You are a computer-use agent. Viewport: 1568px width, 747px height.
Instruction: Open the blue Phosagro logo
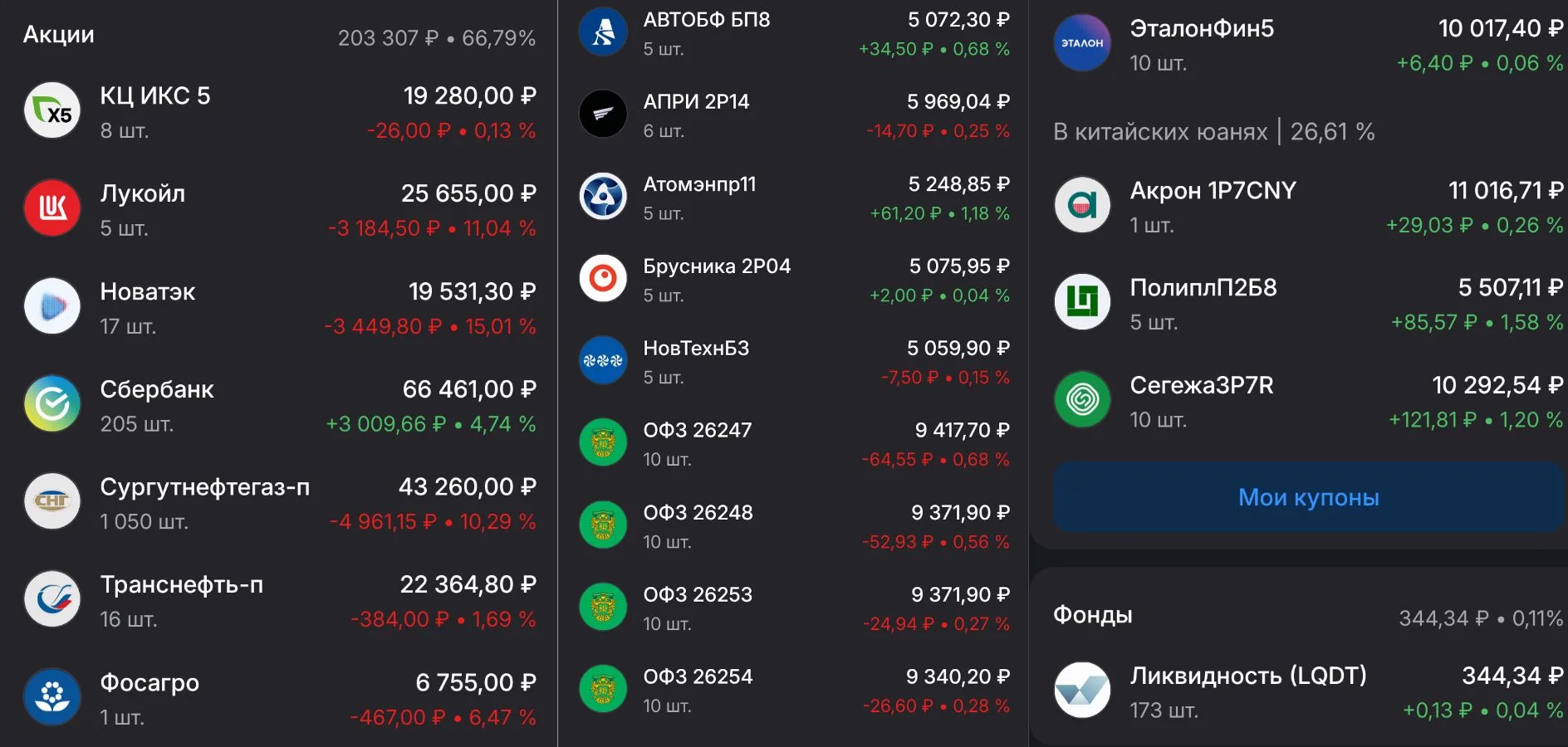point(52,697)
